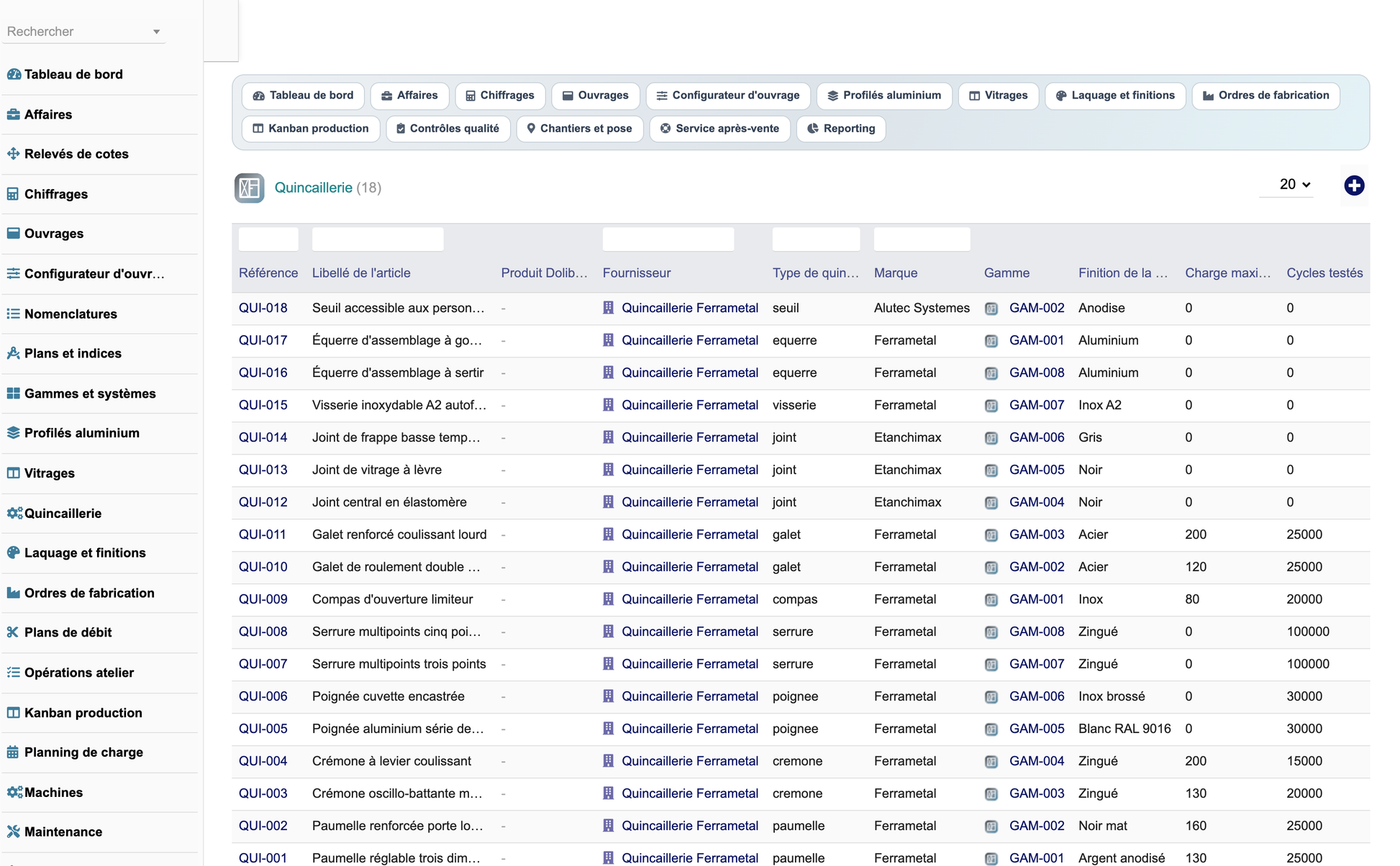The image size is (1400, 866).
Task: Click the Quincaillerie module icon beside the title
Action: (249, 188)
